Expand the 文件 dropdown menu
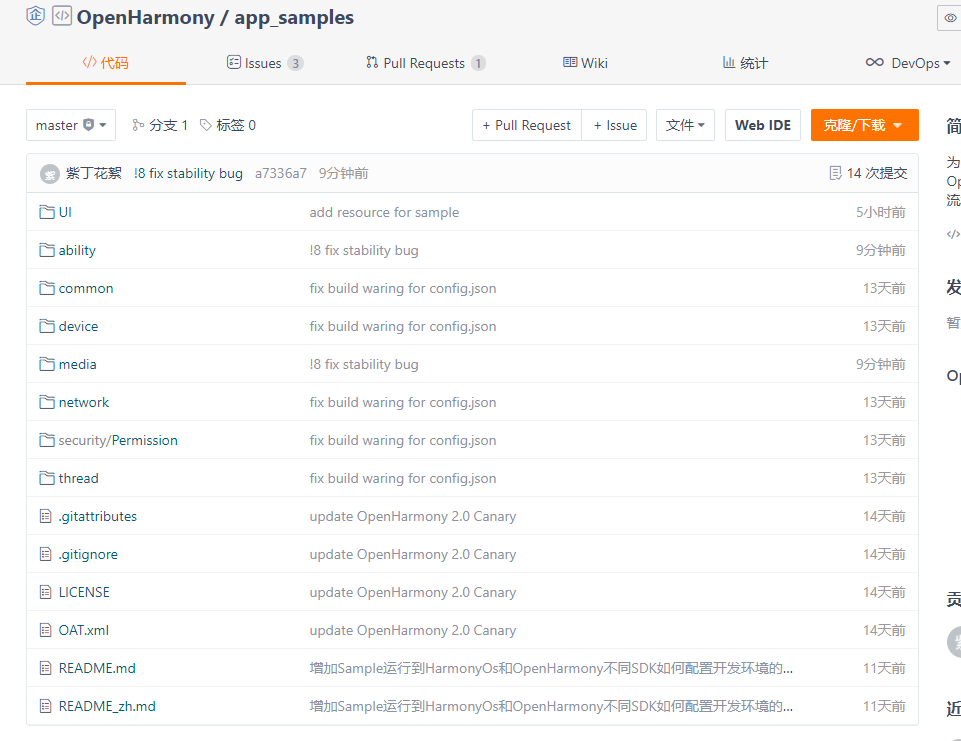This screenshot has width=961, height=741. coord(685,125)
